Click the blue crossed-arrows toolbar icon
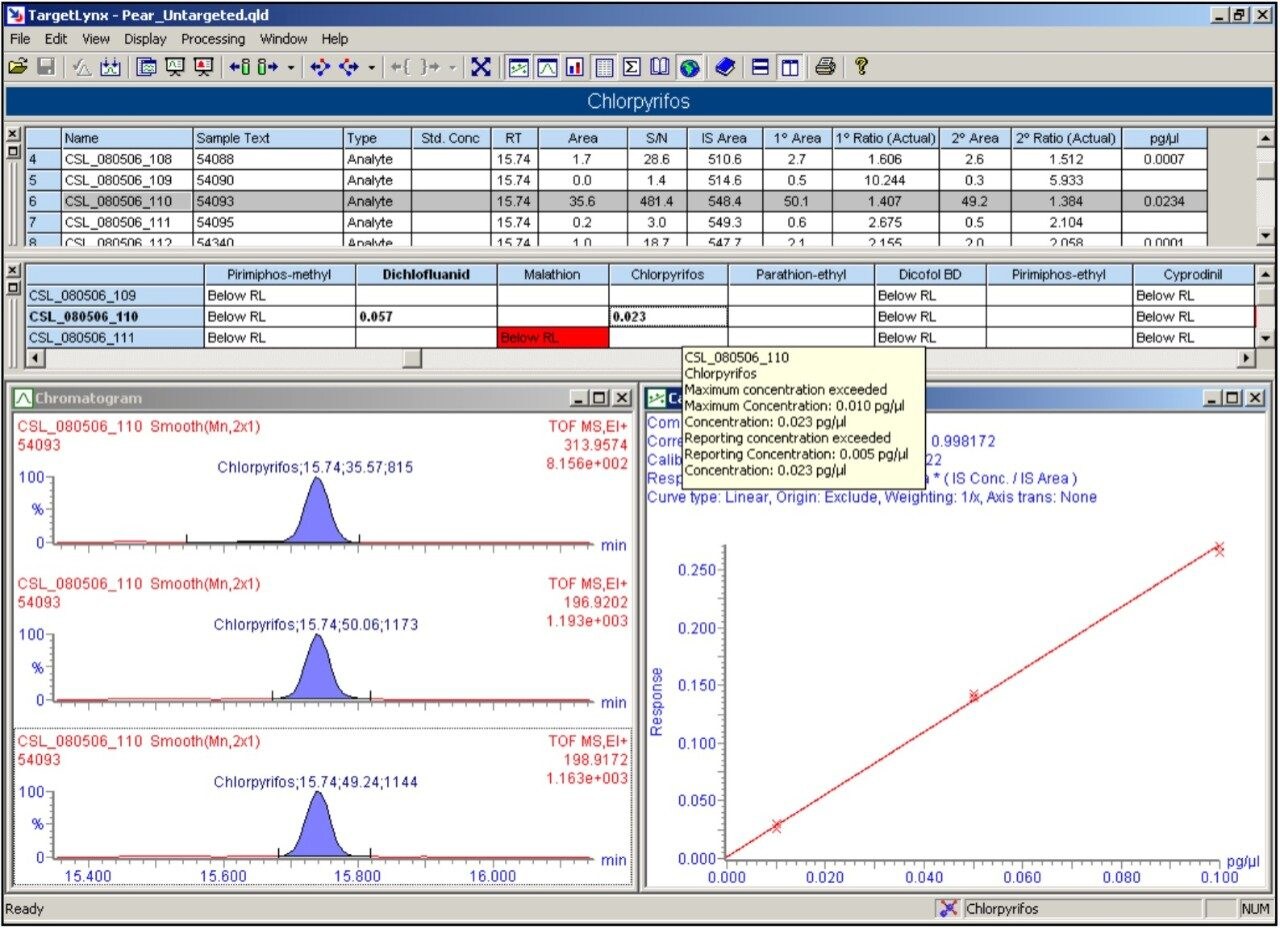This screenshot has width=1280, height=929. (x=481, y=67)
